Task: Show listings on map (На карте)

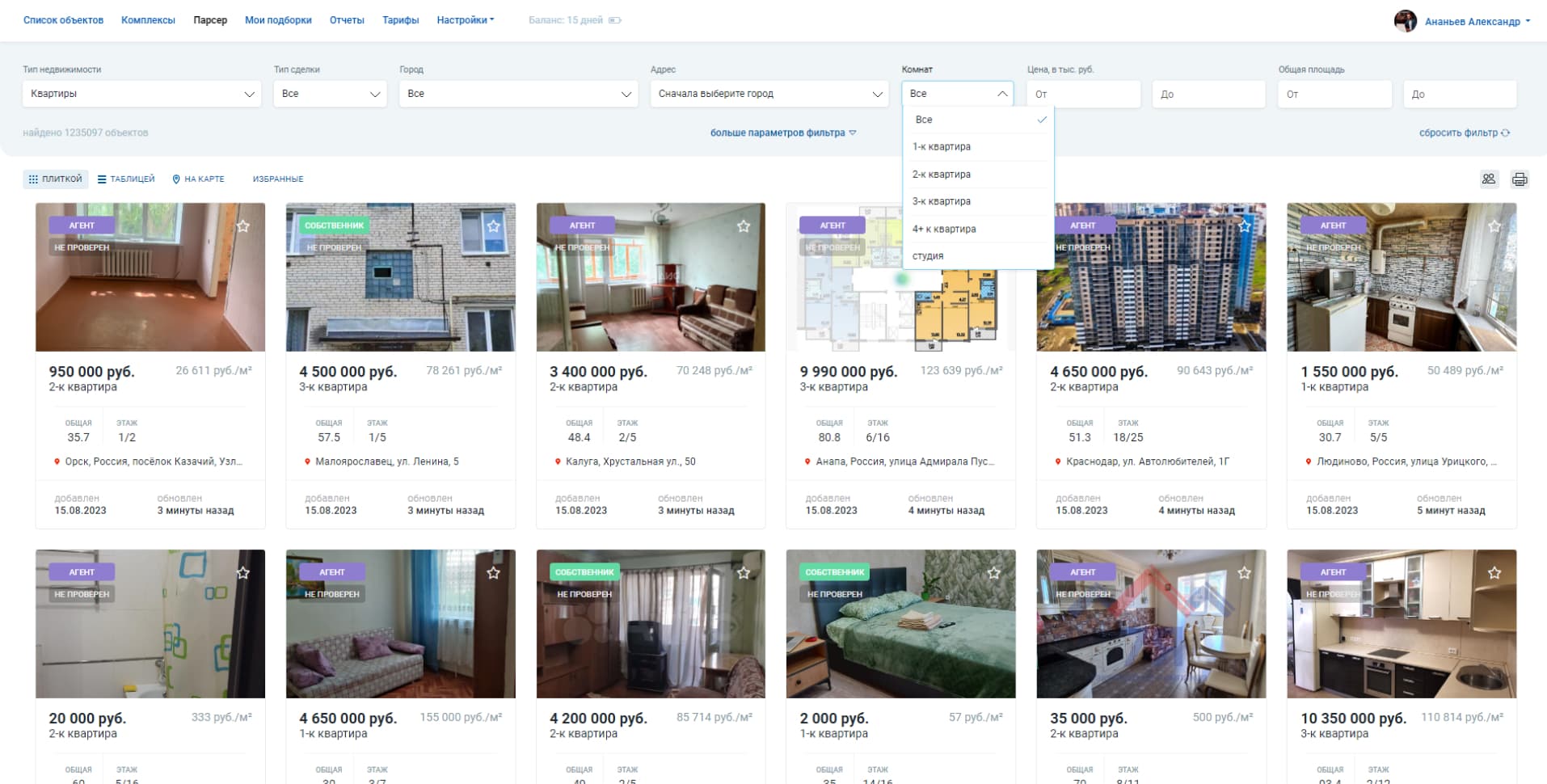Action: (198, 179)
